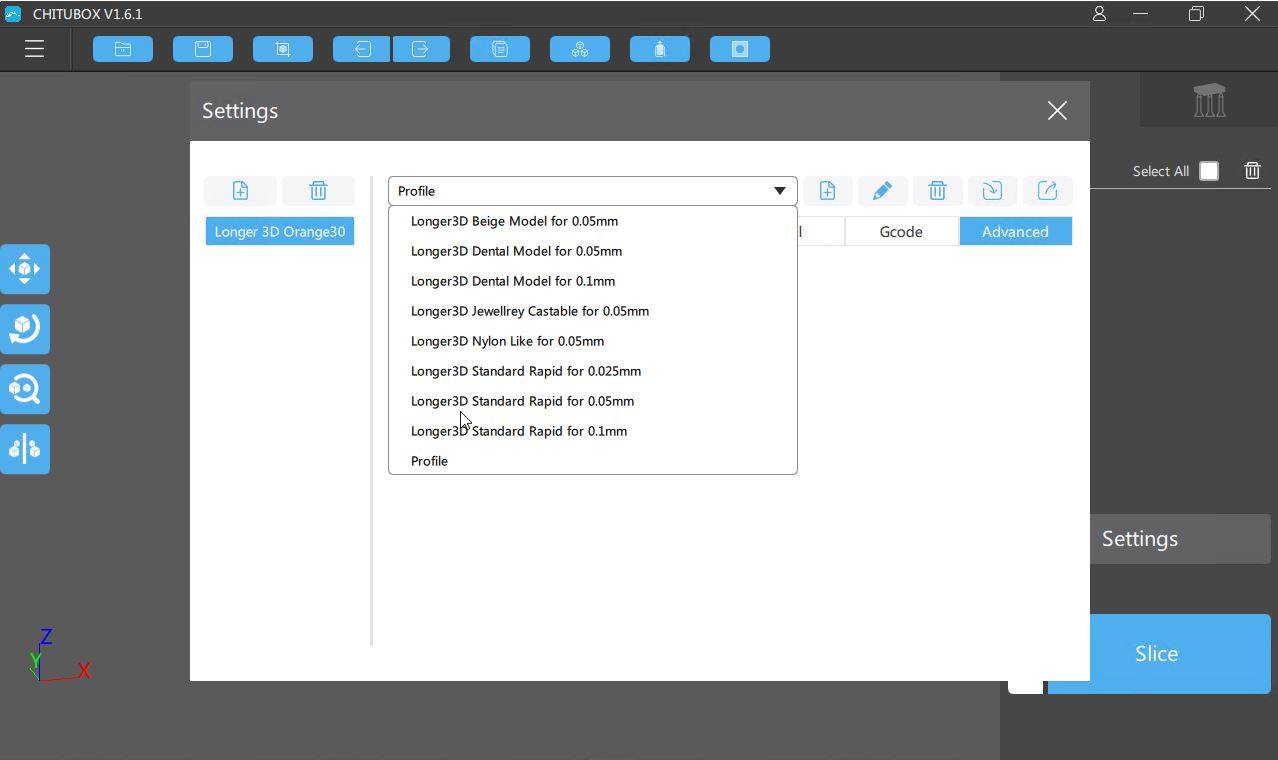Create a new profile with plus icon
This screenshot has width=1278, height=760.
[827, 191]
